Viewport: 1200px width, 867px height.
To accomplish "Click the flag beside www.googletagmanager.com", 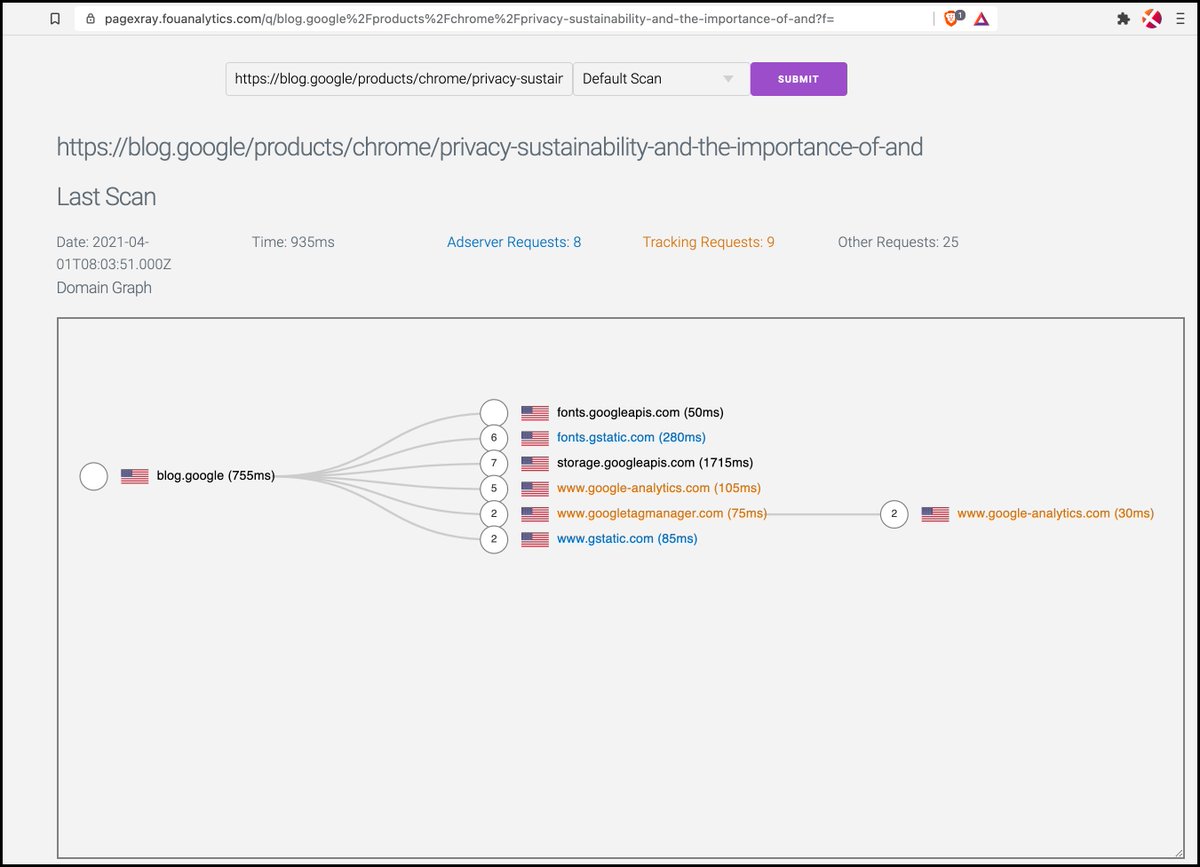I will (535, 514).
